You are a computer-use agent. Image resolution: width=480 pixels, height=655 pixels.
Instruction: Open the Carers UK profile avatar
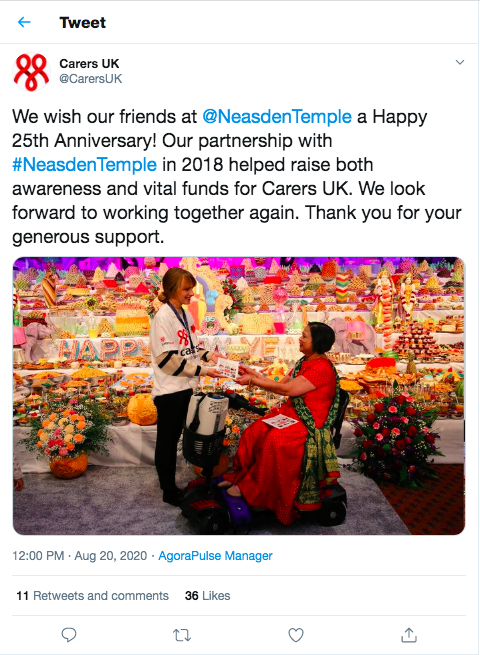31,71
